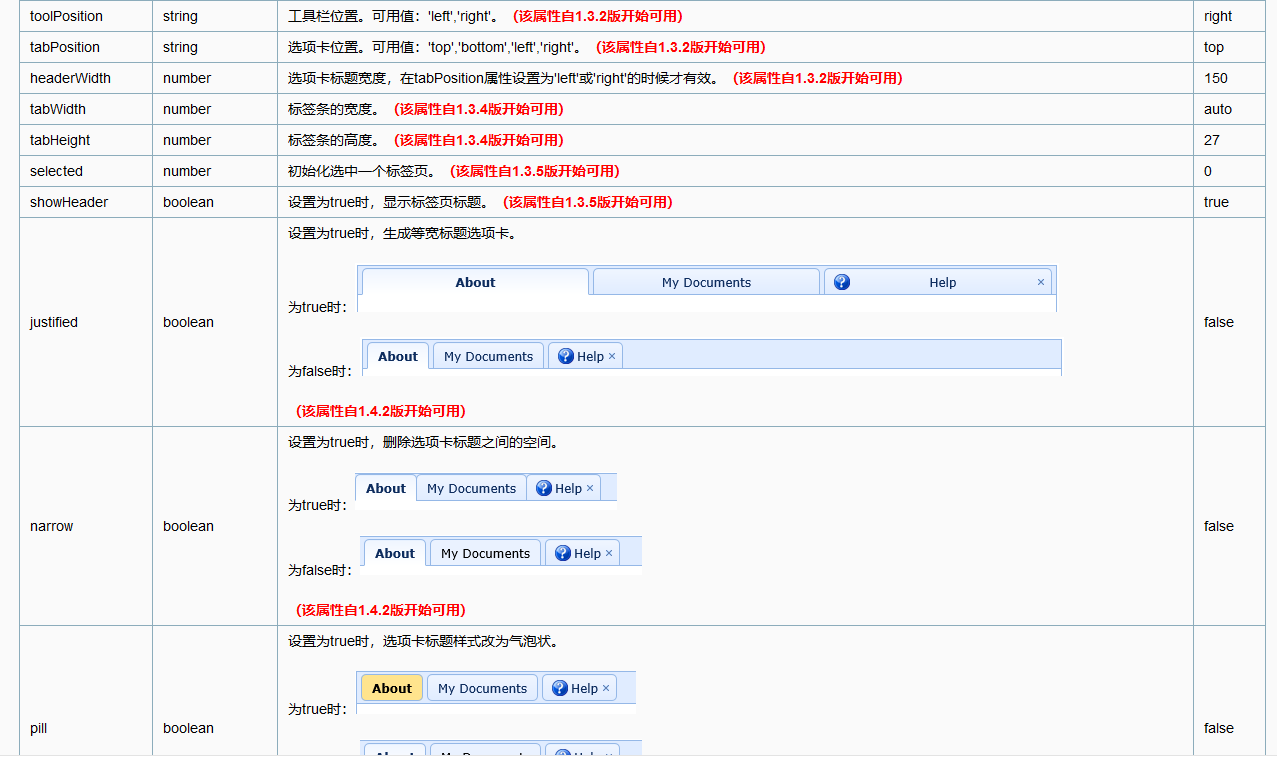Screen dimensions: 1277x757
Task: Click description '初始化选中一个标签页。'
Action: (363, 171)
